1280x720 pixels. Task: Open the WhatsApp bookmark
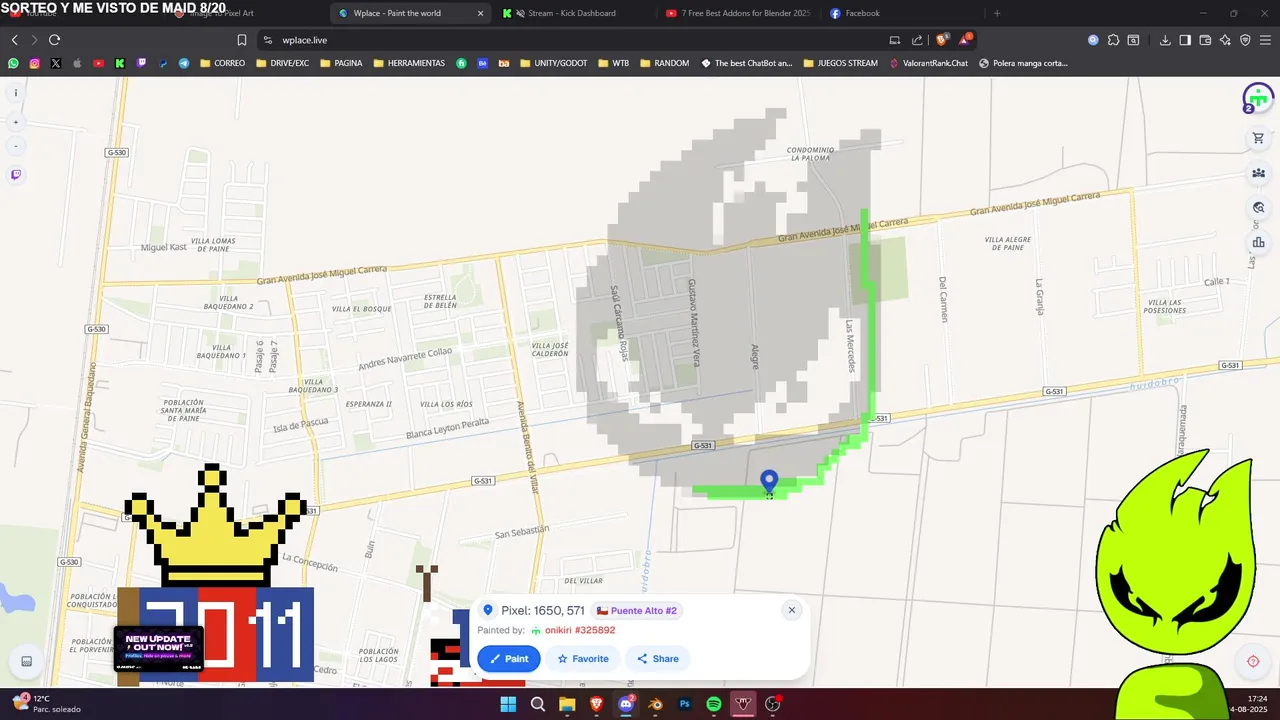pyautogui.click(x=13, y=63)
